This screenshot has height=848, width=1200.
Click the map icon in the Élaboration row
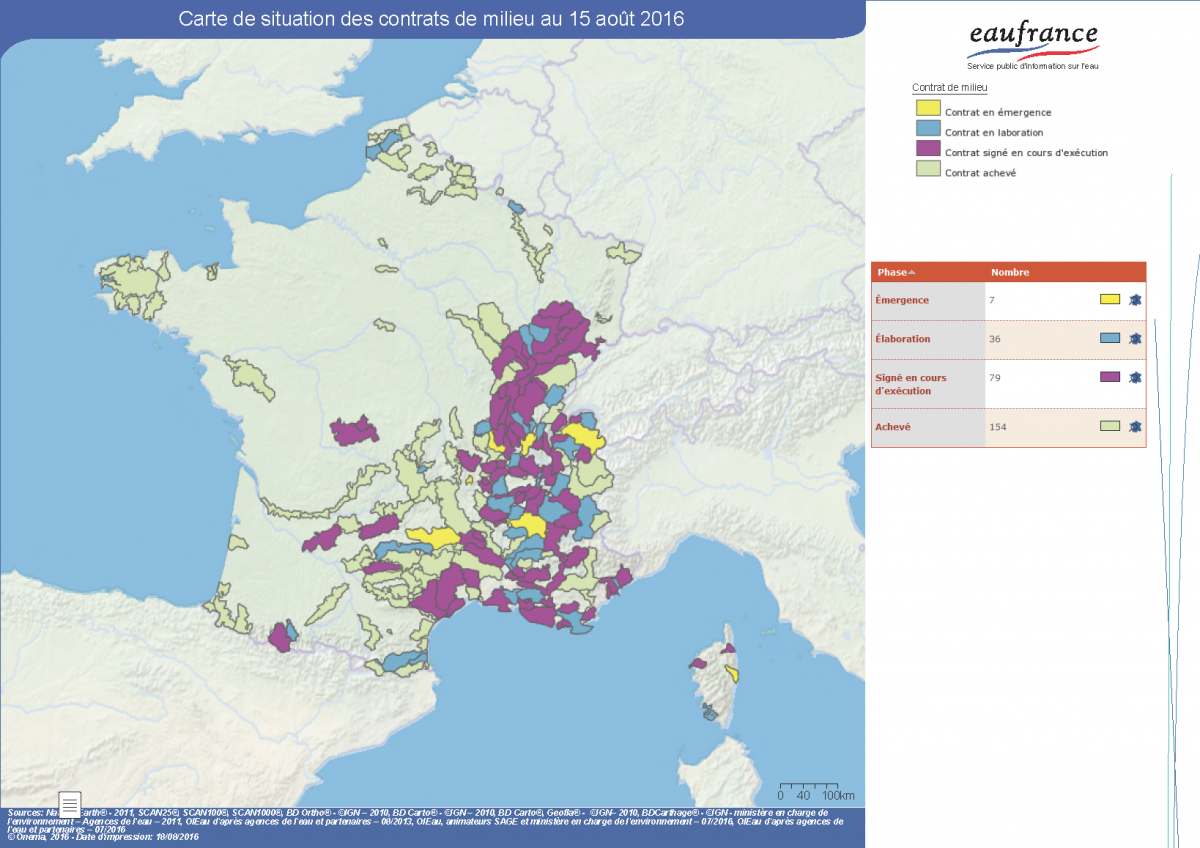1135,338
